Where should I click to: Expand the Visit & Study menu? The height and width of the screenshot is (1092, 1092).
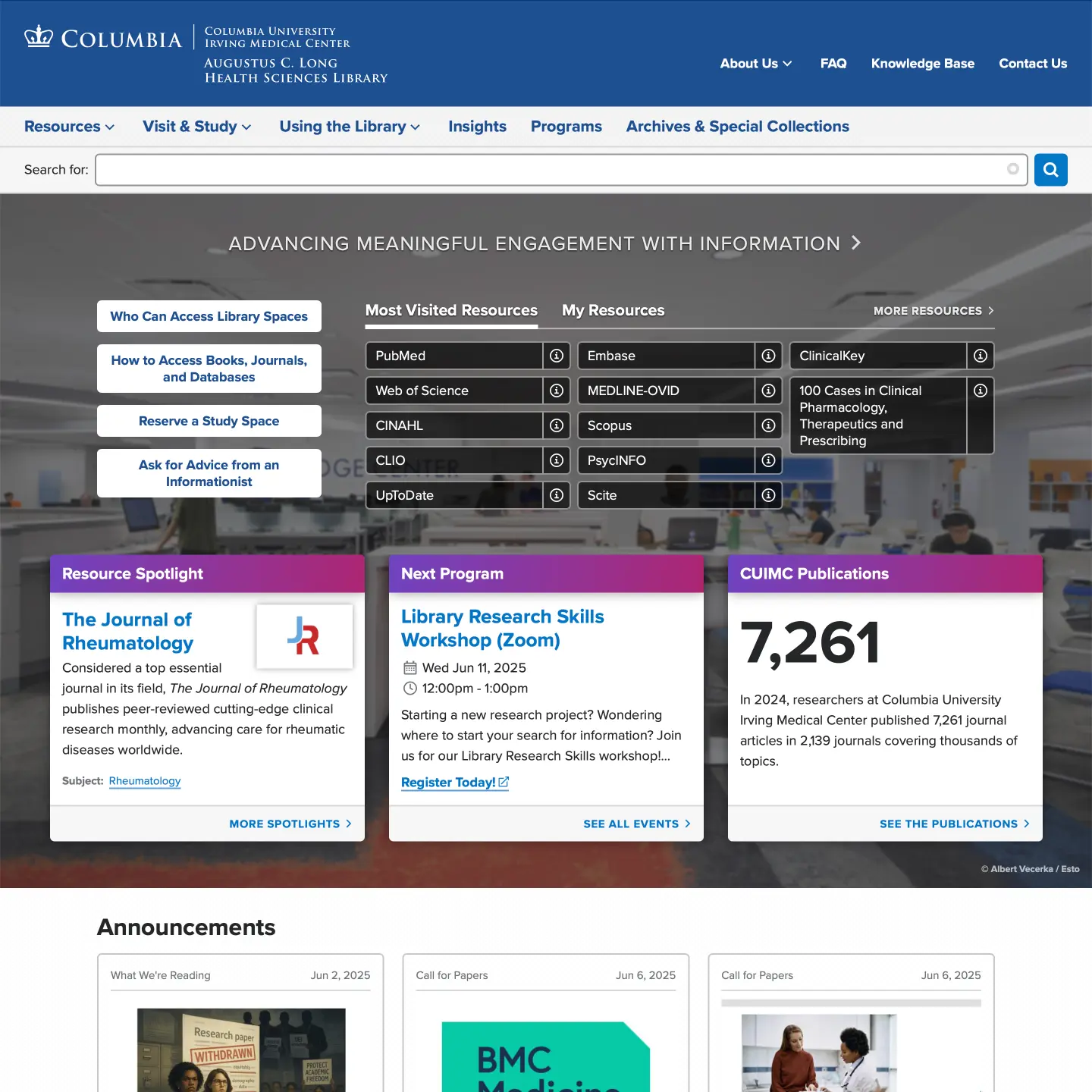pos(196,127)
